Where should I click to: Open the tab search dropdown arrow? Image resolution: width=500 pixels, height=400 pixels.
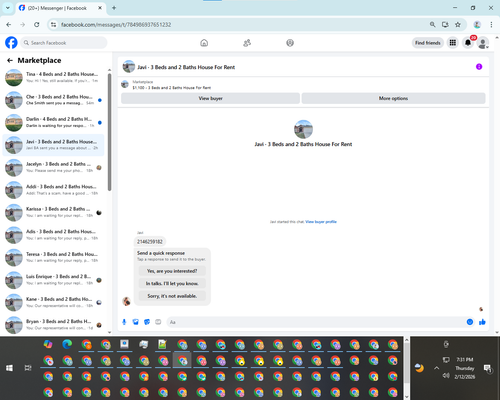click(7, 8)
